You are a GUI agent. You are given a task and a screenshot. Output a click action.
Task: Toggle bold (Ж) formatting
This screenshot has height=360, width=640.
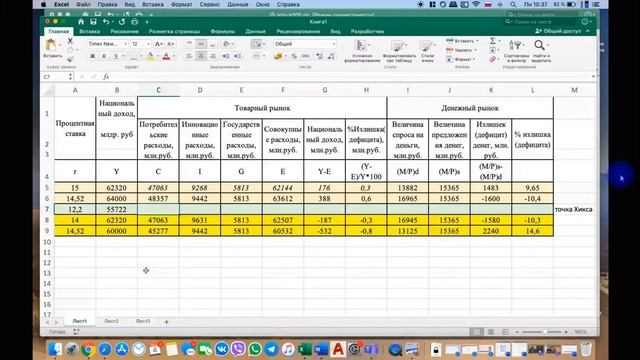(93, 56)
